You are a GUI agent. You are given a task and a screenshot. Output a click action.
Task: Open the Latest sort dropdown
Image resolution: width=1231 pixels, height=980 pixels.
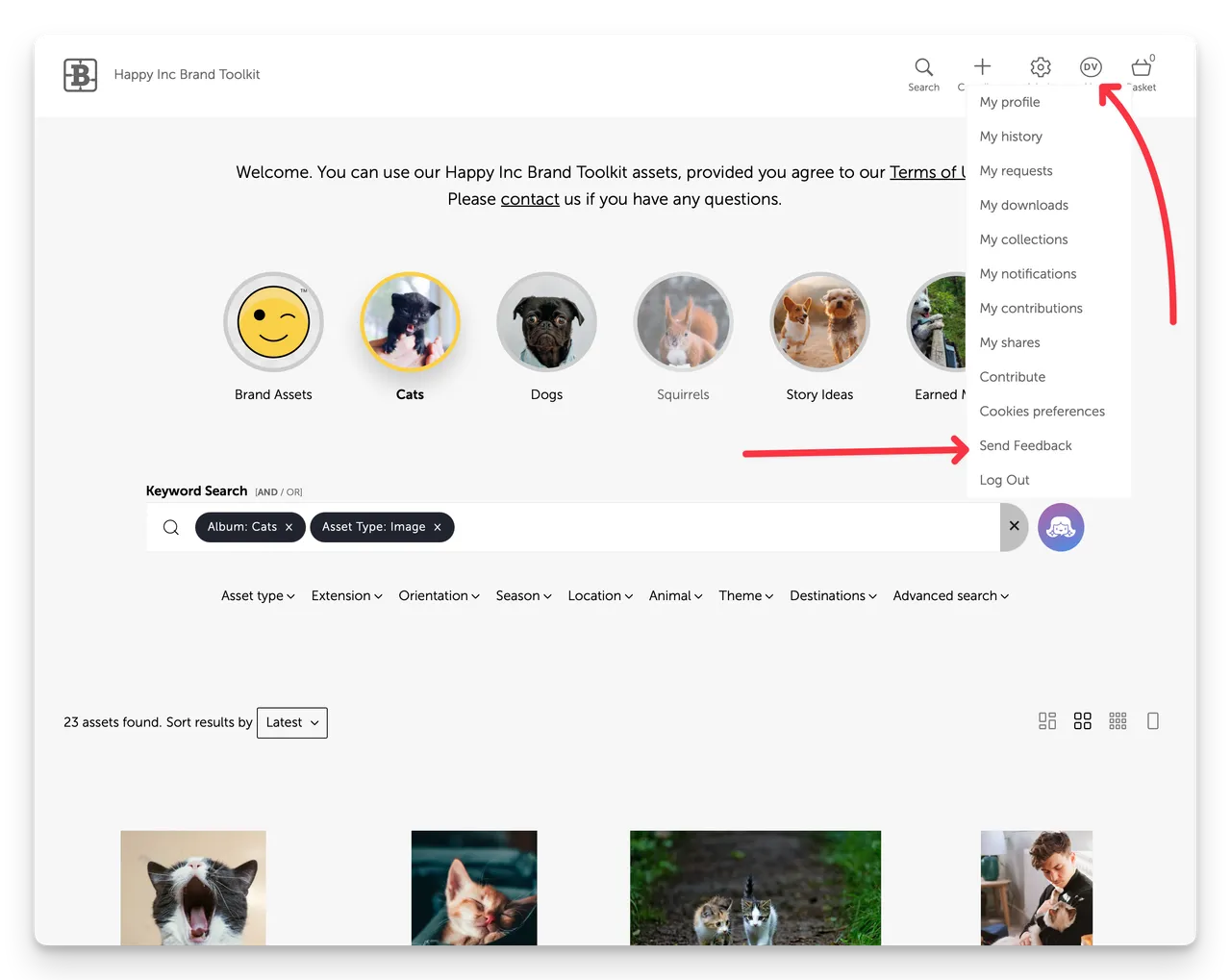click(x=292, y=723)
